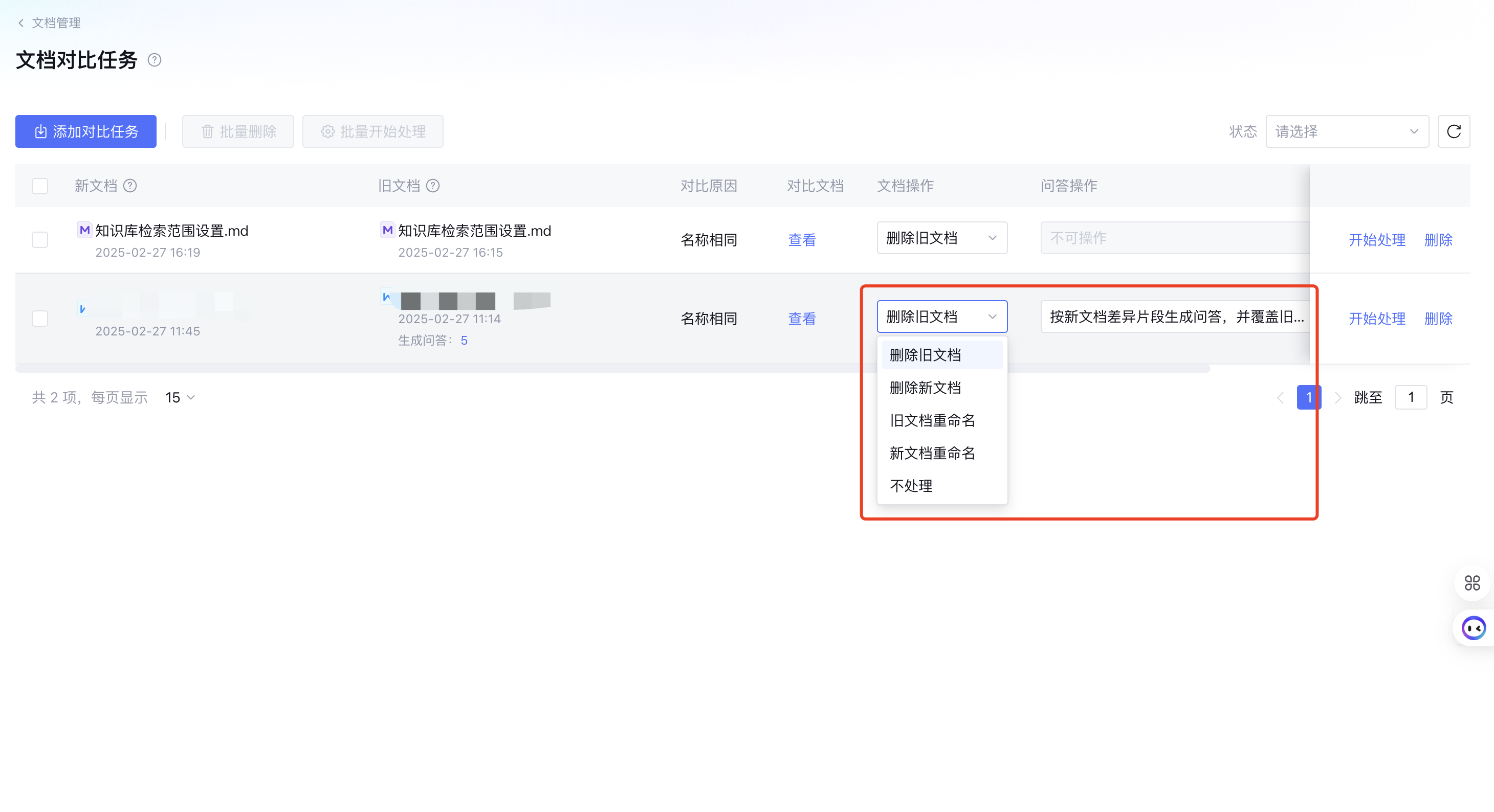
Task: Click 查看 link in the first row
Action: click(x=802, y=240)
